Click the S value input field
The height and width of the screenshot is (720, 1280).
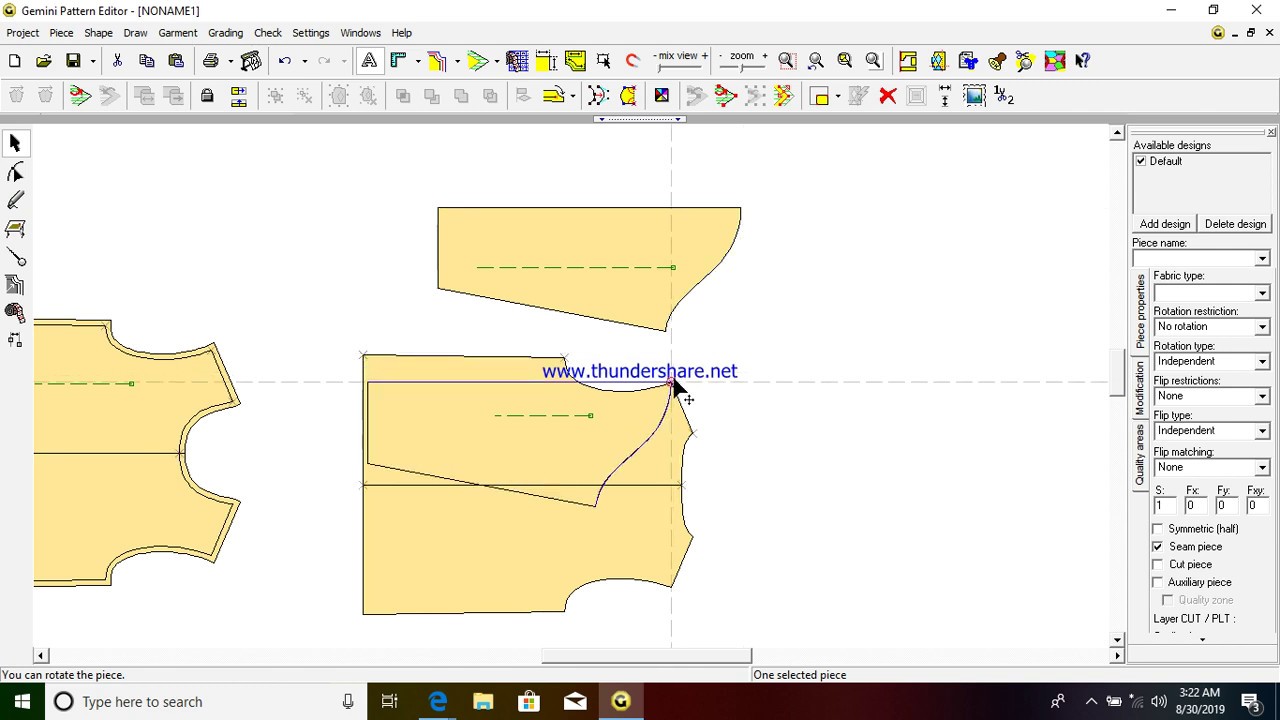[x=1165, y=506]
